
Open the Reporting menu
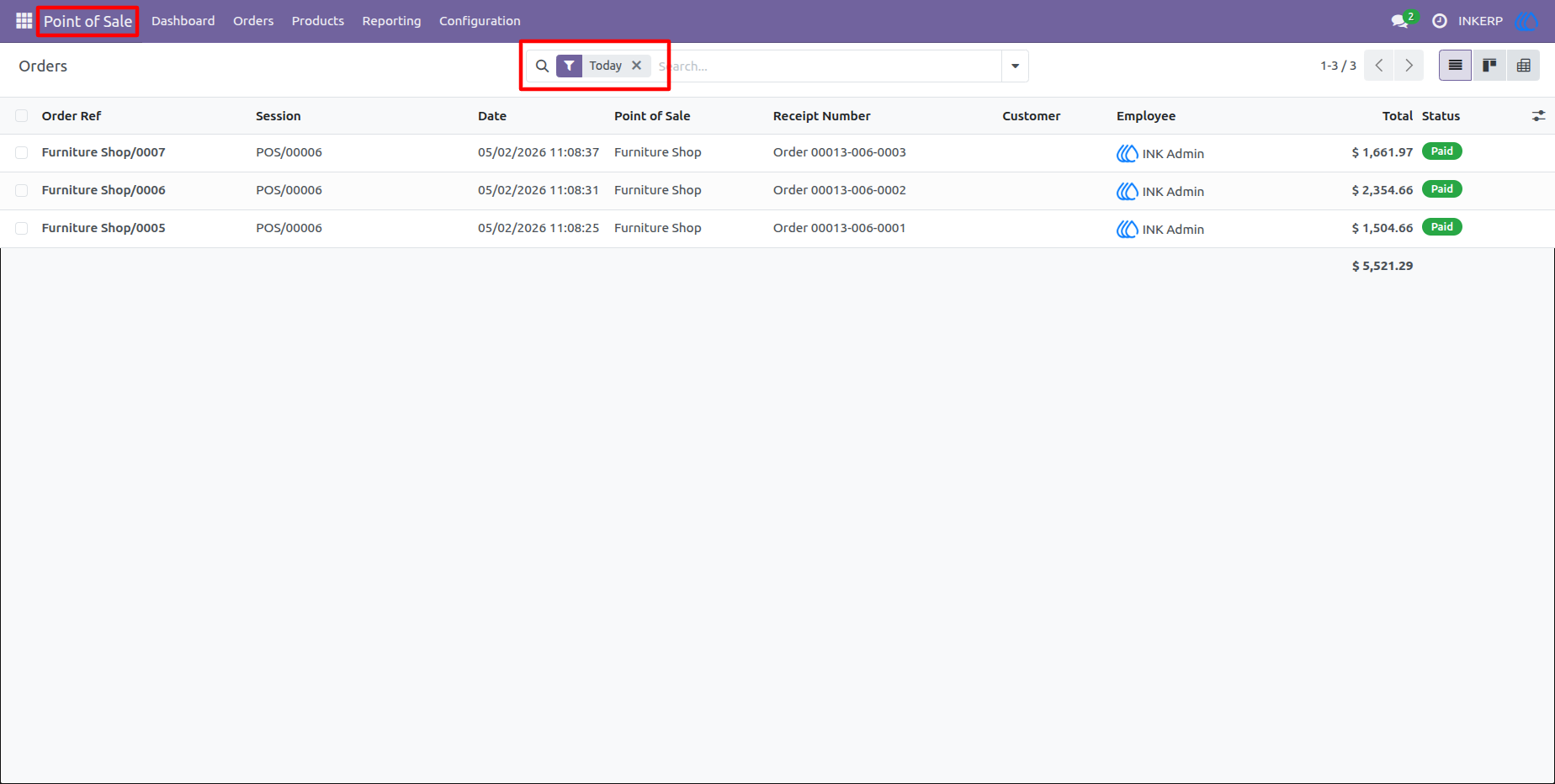pos(391,20)
